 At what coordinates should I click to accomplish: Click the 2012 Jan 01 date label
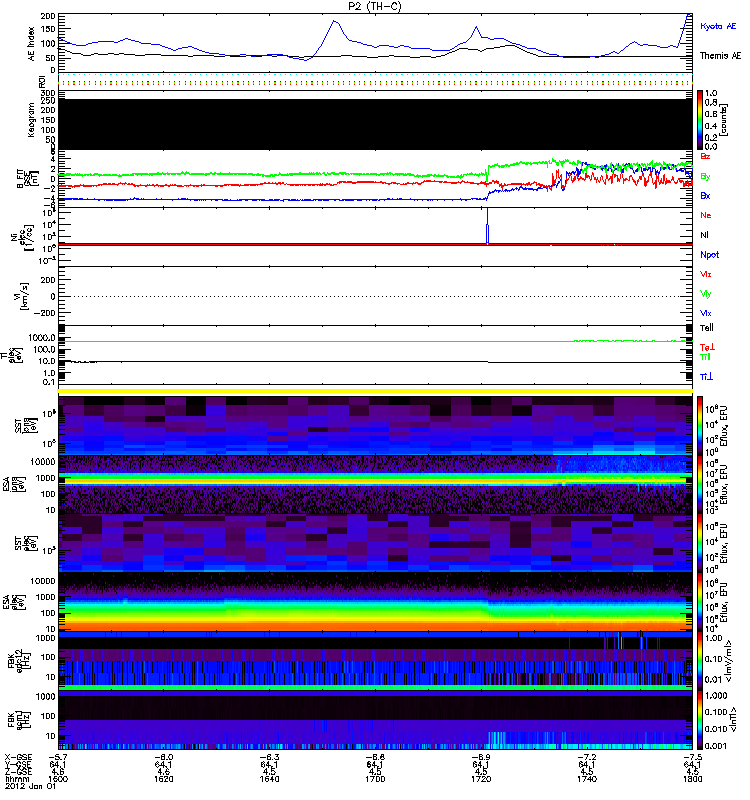pyautogui.click(x=31, y=786)
